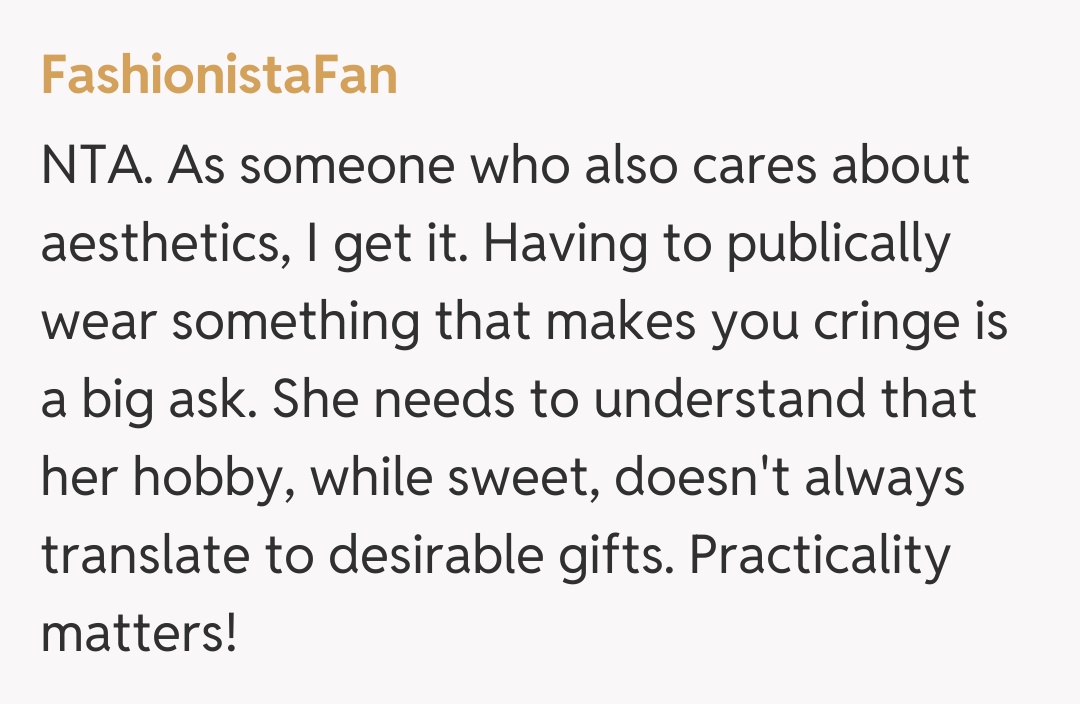Click the word "aesthetics" in the comment
1080x704 pixels.
coord(160,244)
